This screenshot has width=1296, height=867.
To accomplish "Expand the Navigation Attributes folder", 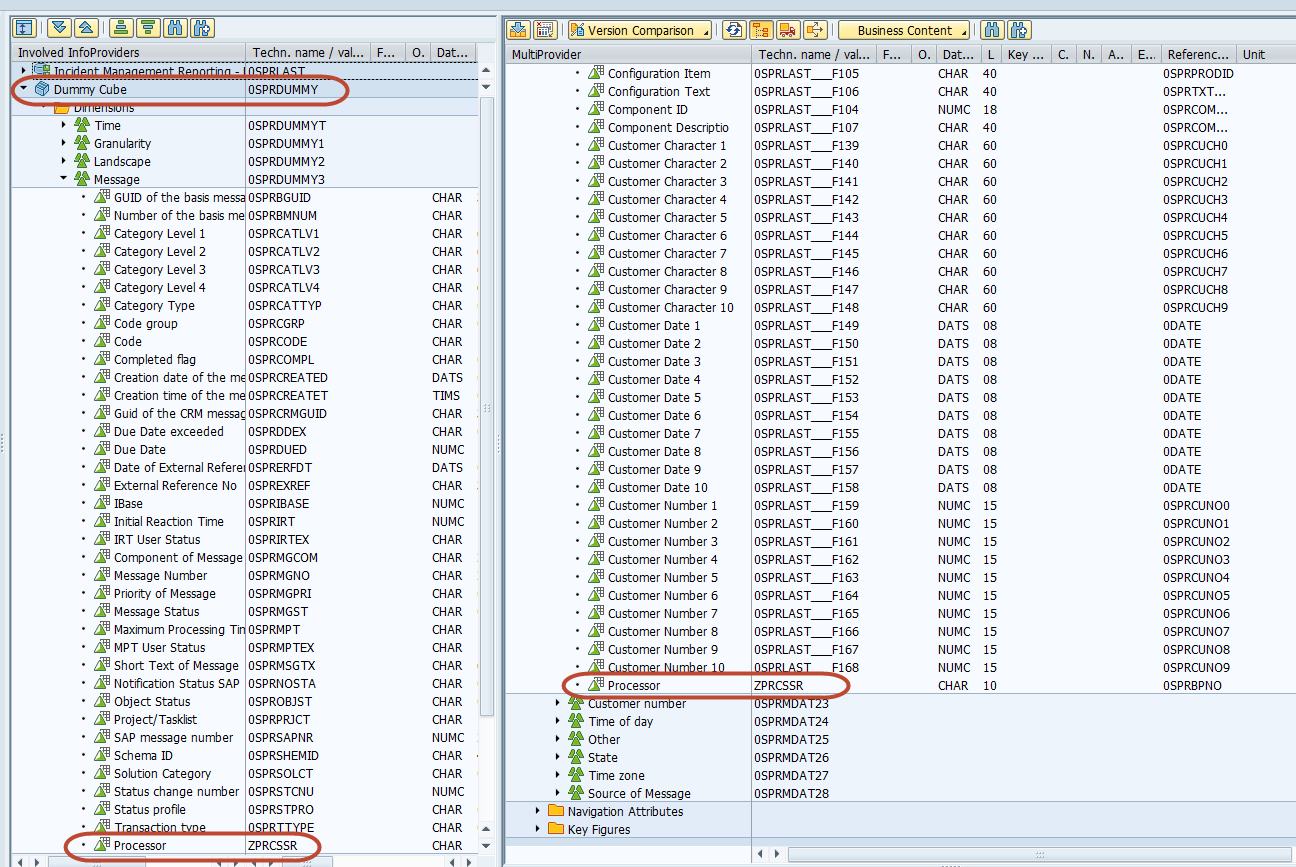I will pos(538,811).
